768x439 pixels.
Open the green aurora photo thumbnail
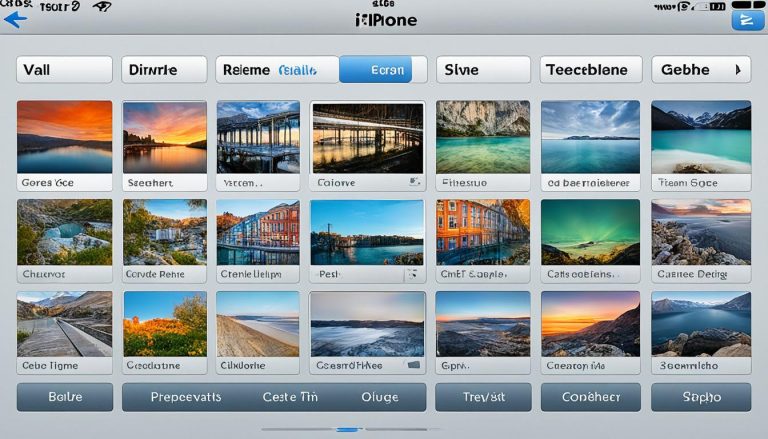pyautogui.click(x=590, y=232)
